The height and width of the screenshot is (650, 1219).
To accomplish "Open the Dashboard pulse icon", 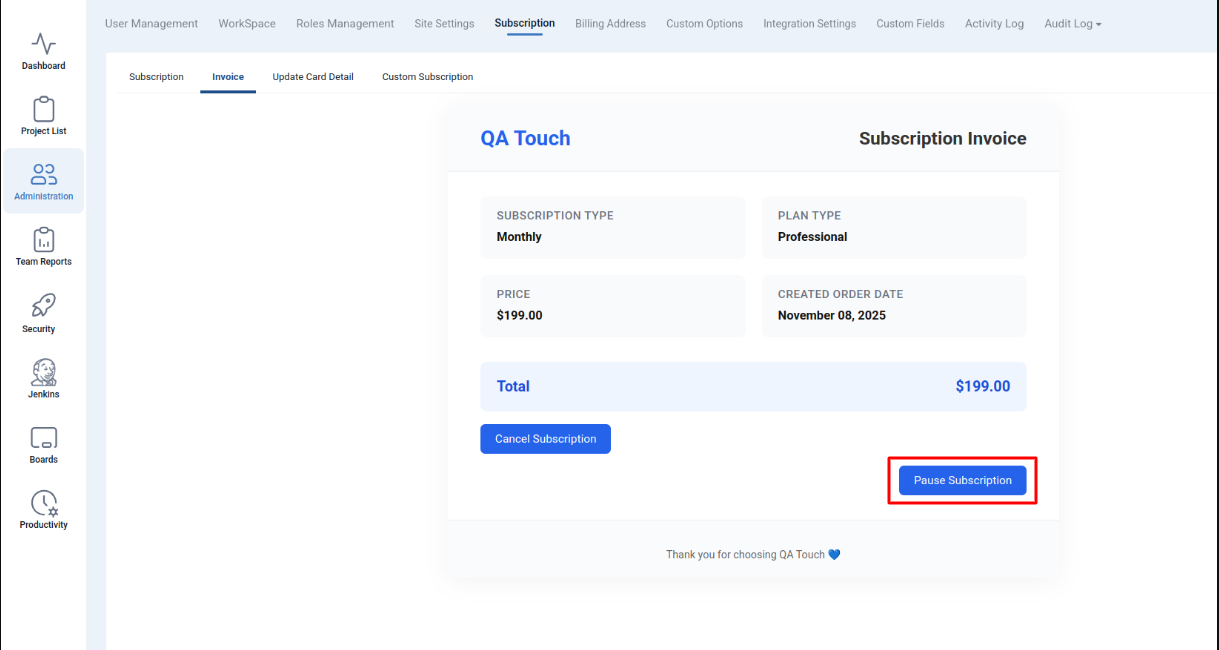I will click(44, 44).
